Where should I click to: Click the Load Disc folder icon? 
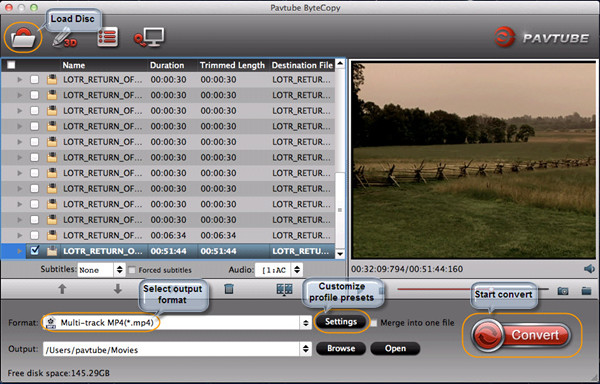pyautogui.click(x=23, y=37)
